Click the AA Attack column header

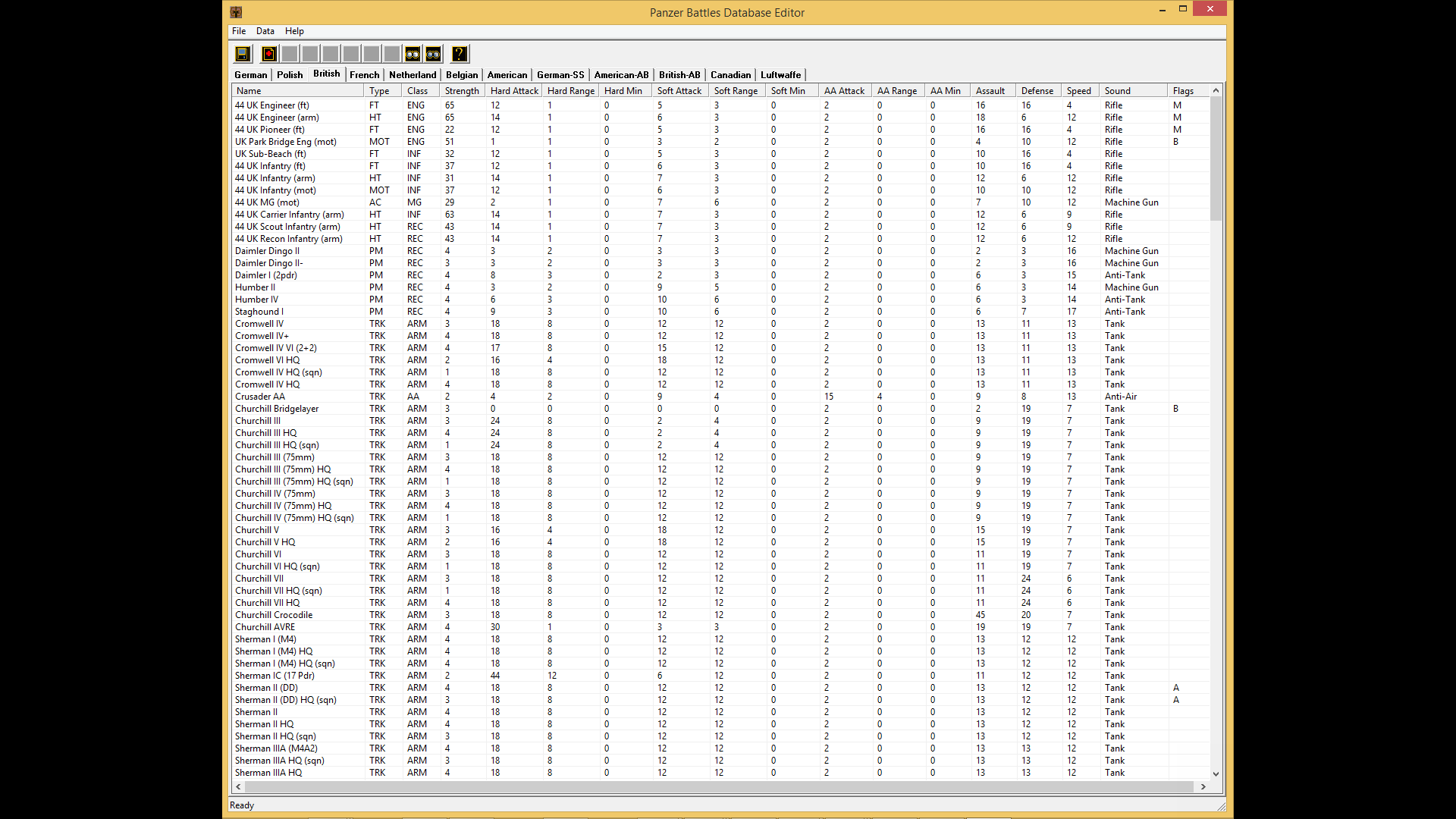[846, 91]
